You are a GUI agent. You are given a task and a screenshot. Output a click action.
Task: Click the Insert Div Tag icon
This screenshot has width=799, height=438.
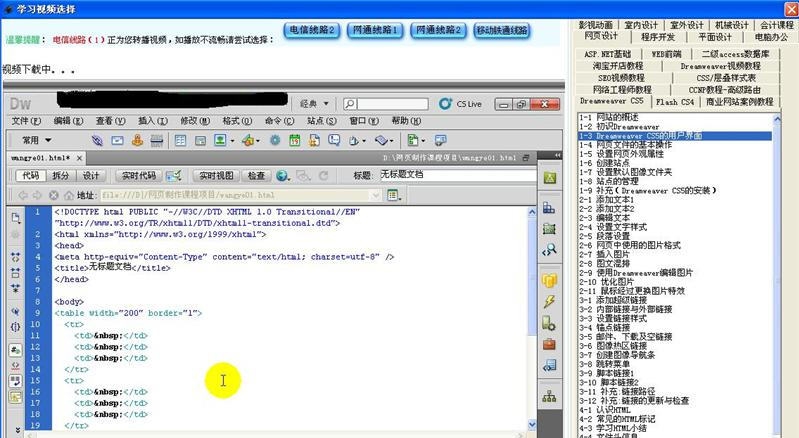pos(200,140)
